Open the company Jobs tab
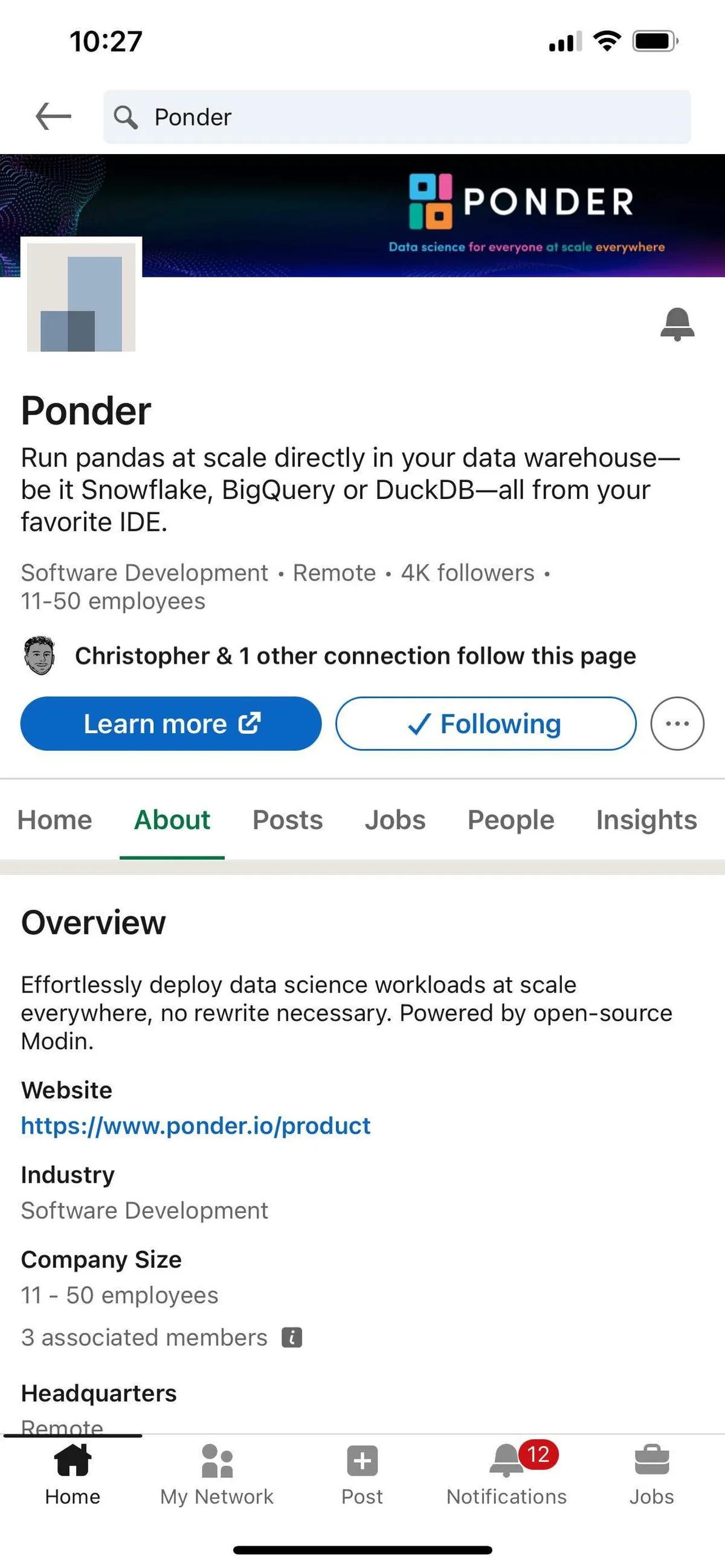The image size is (725, 1568). click(395, 819)
